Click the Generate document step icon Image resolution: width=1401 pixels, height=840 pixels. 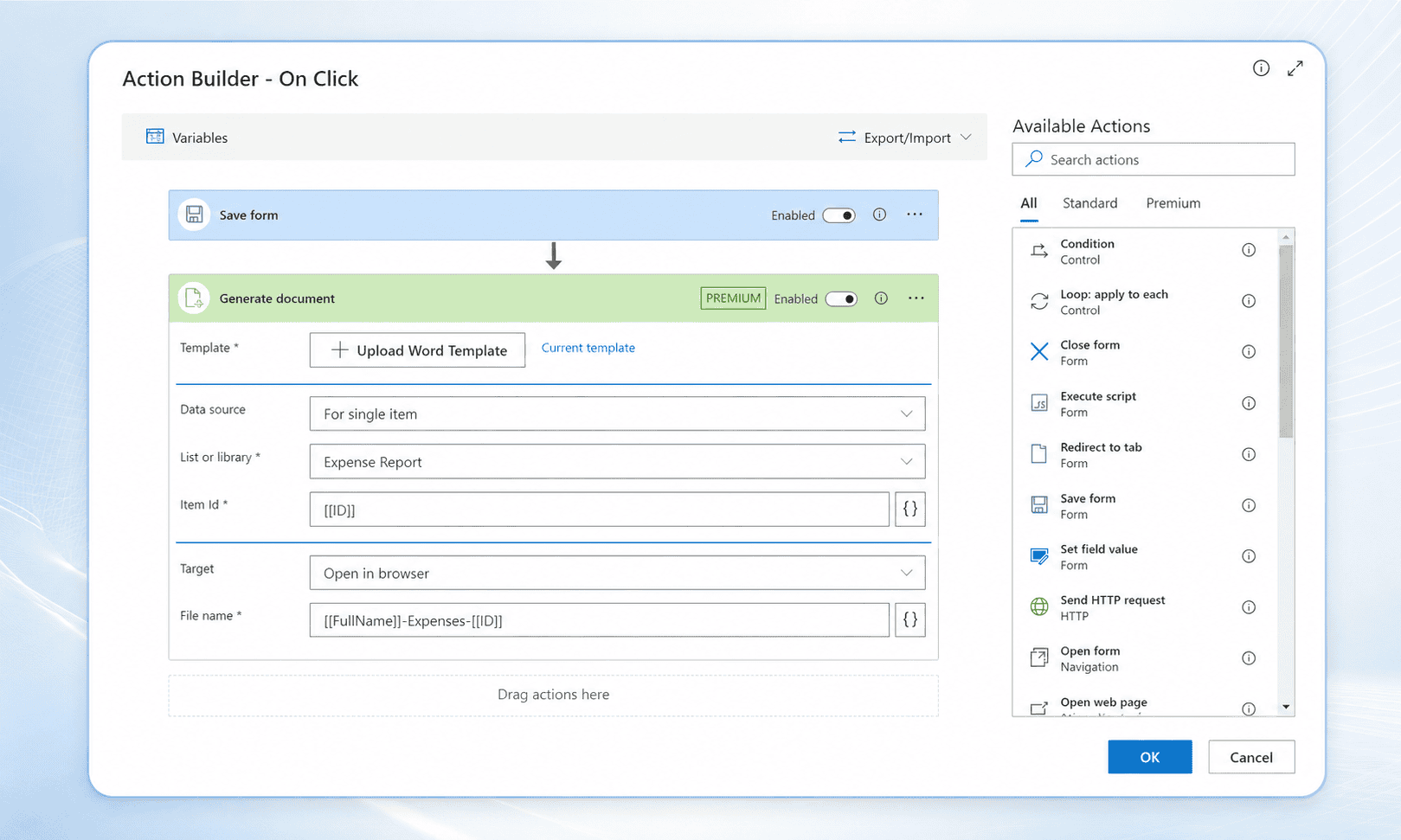point(194,298)
